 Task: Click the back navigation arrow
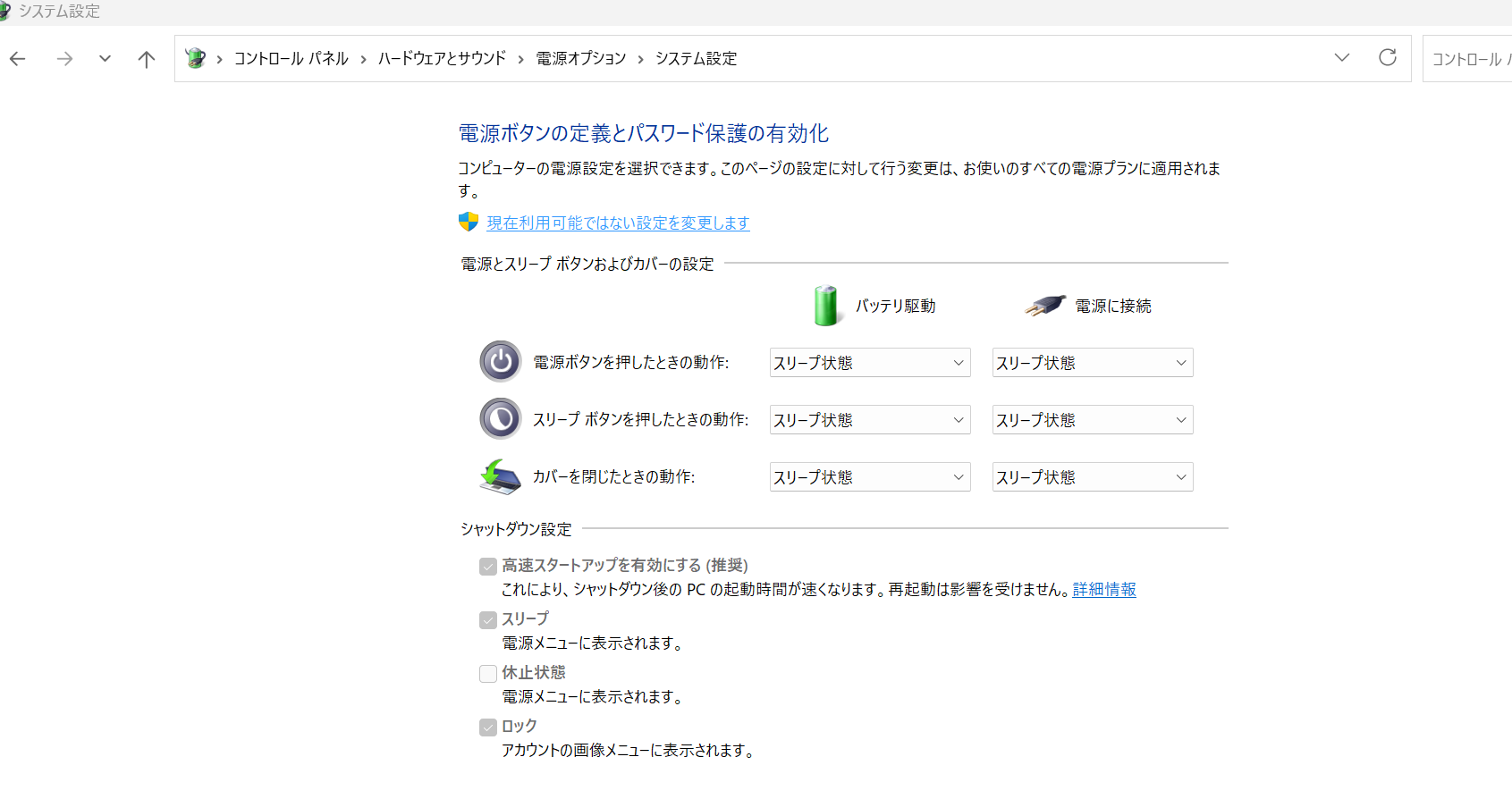[18, 59]
